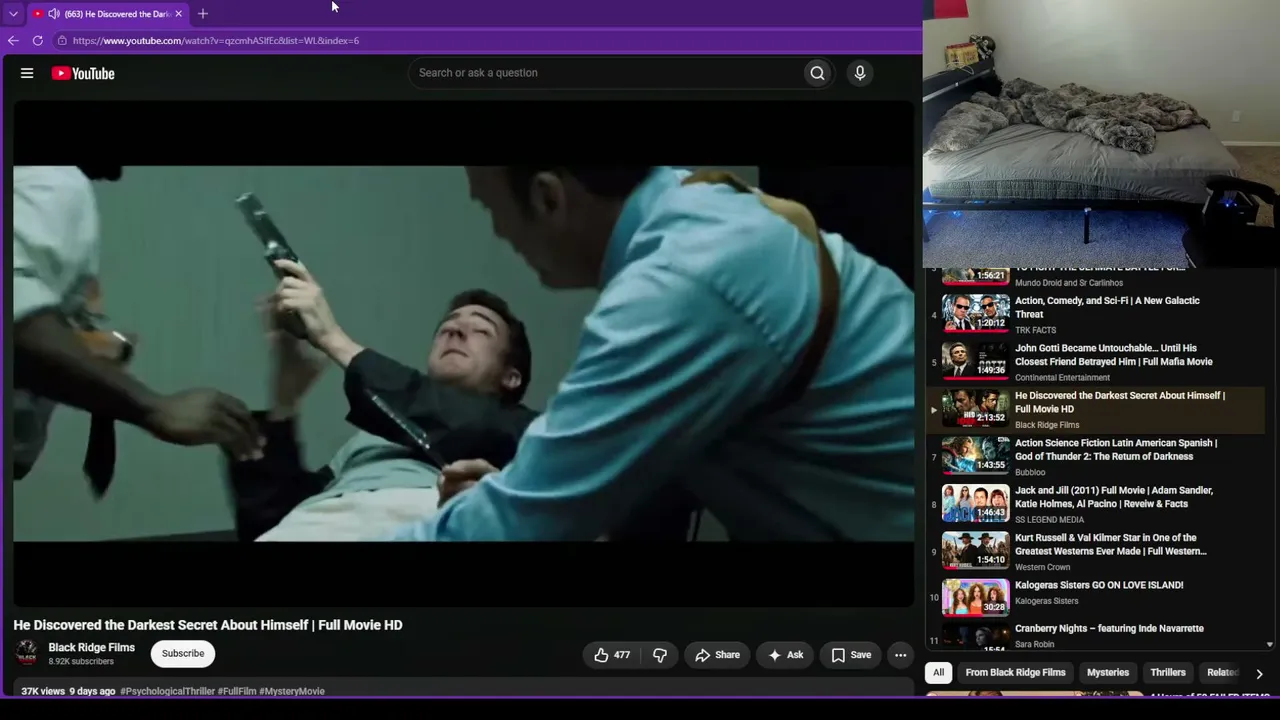1280x720 pixels.
Task: Play 'Action, Comedy, and Sci-Fi' playlist video
Action: (1107, 307)
